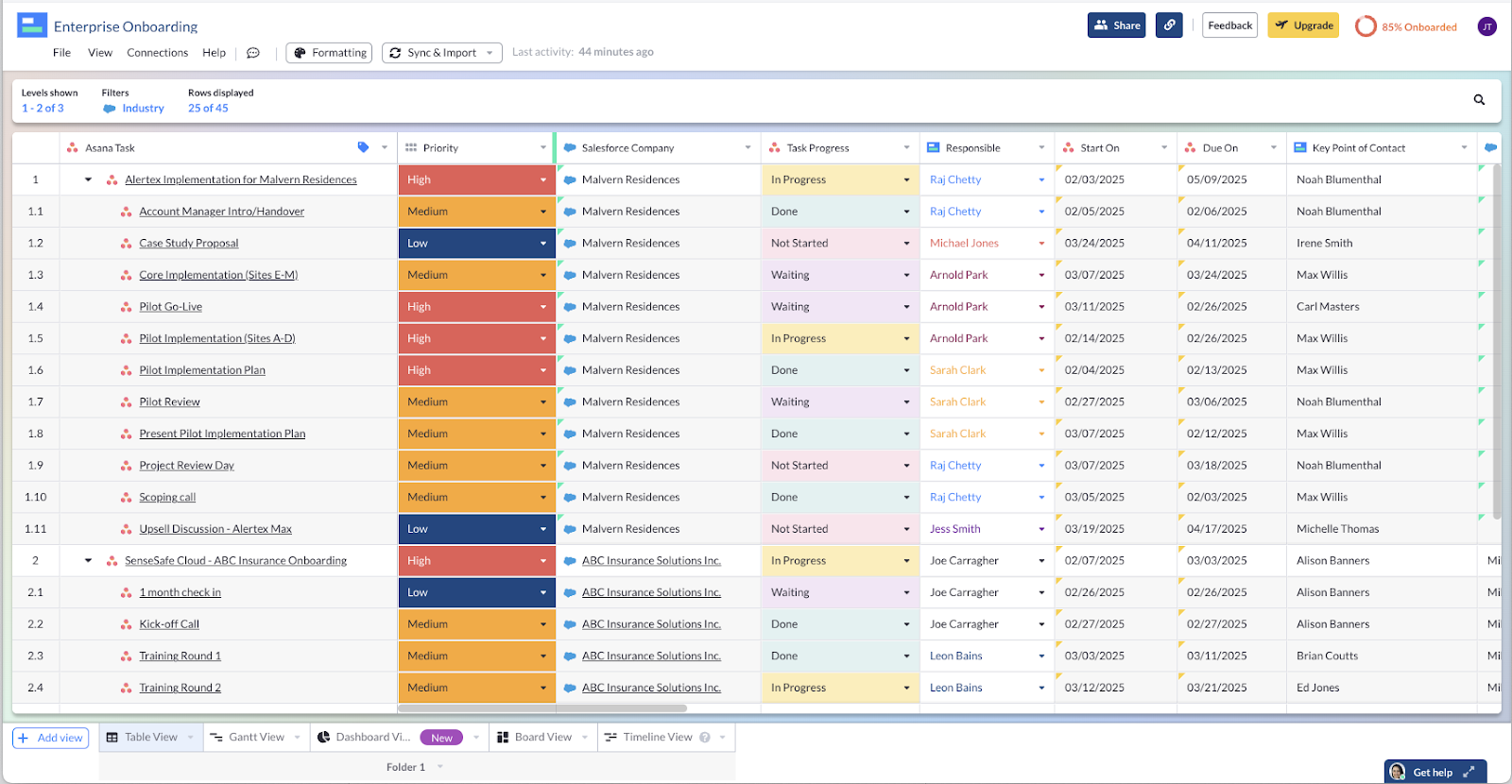Click the Enterprise Onboarding app logo icon
The height and width of the screenshot is (784, 1512).
[32, 26]
